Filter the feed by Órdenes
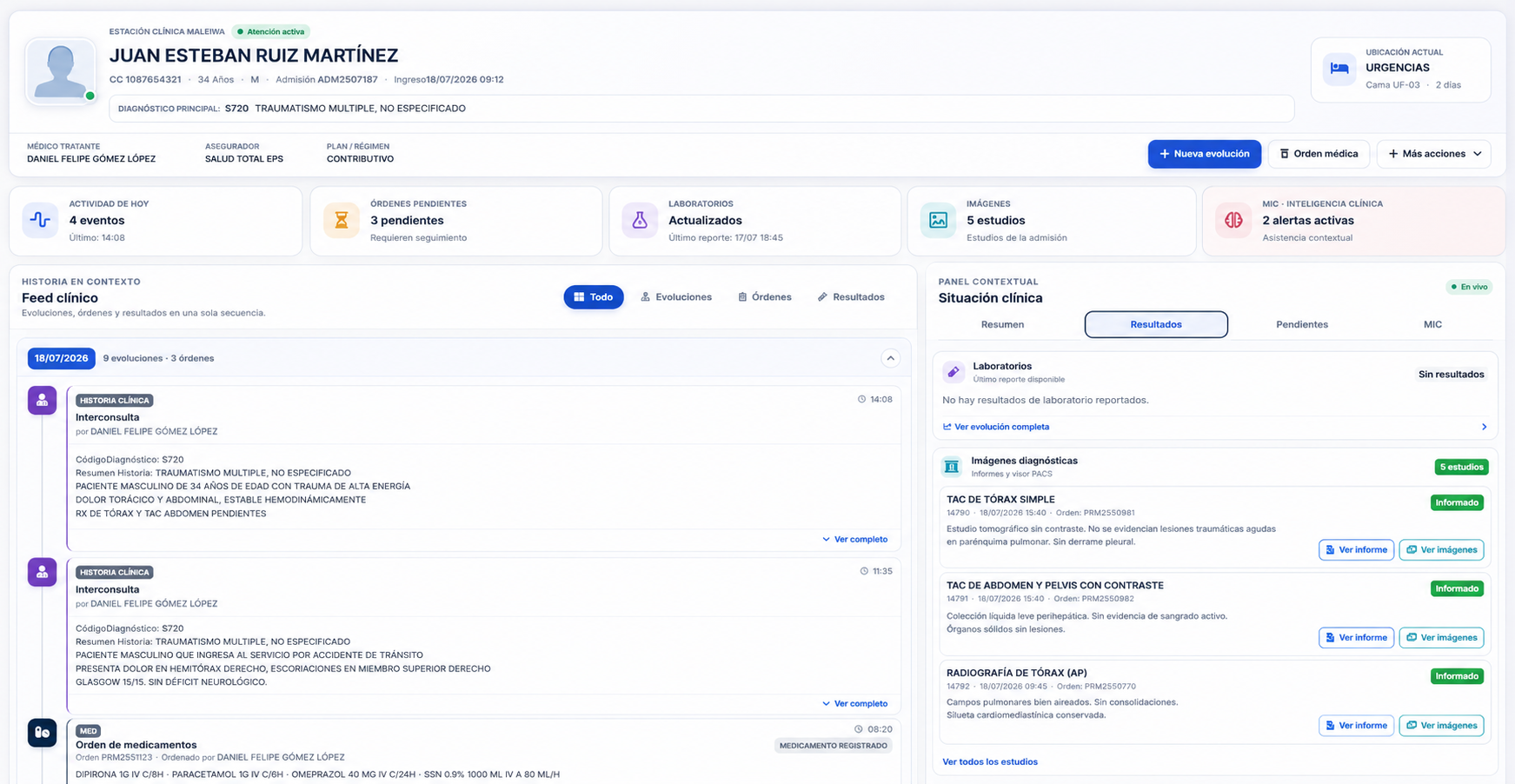1515x784 pixels. (765, 297)
